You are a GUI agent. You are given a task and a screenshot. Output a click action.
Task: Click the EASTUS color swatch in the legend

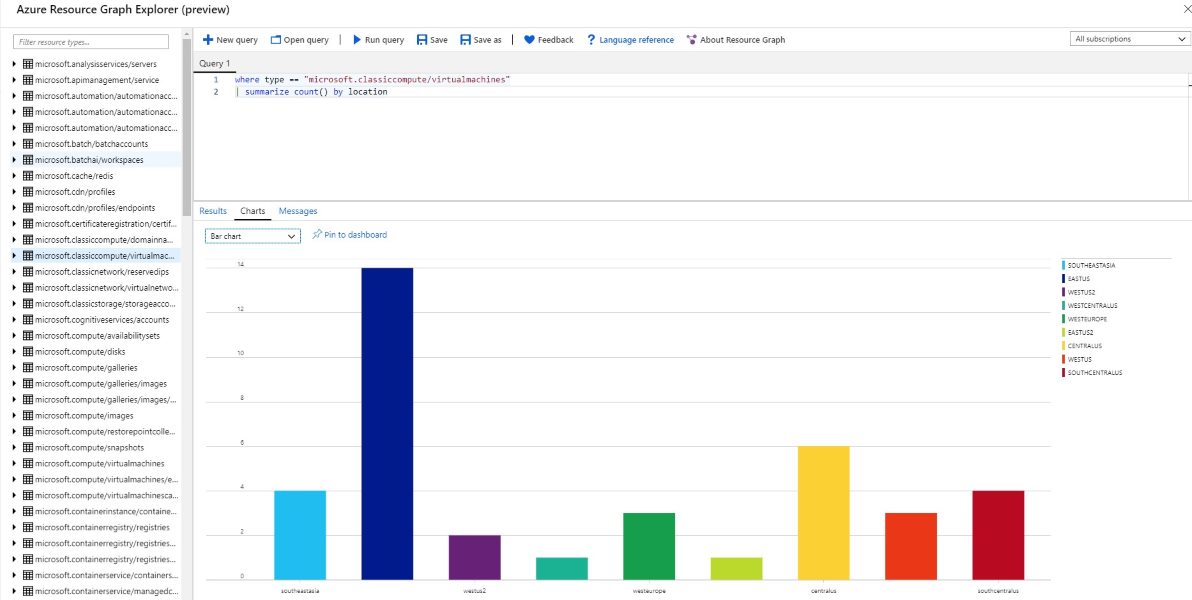click(1065, 278)
